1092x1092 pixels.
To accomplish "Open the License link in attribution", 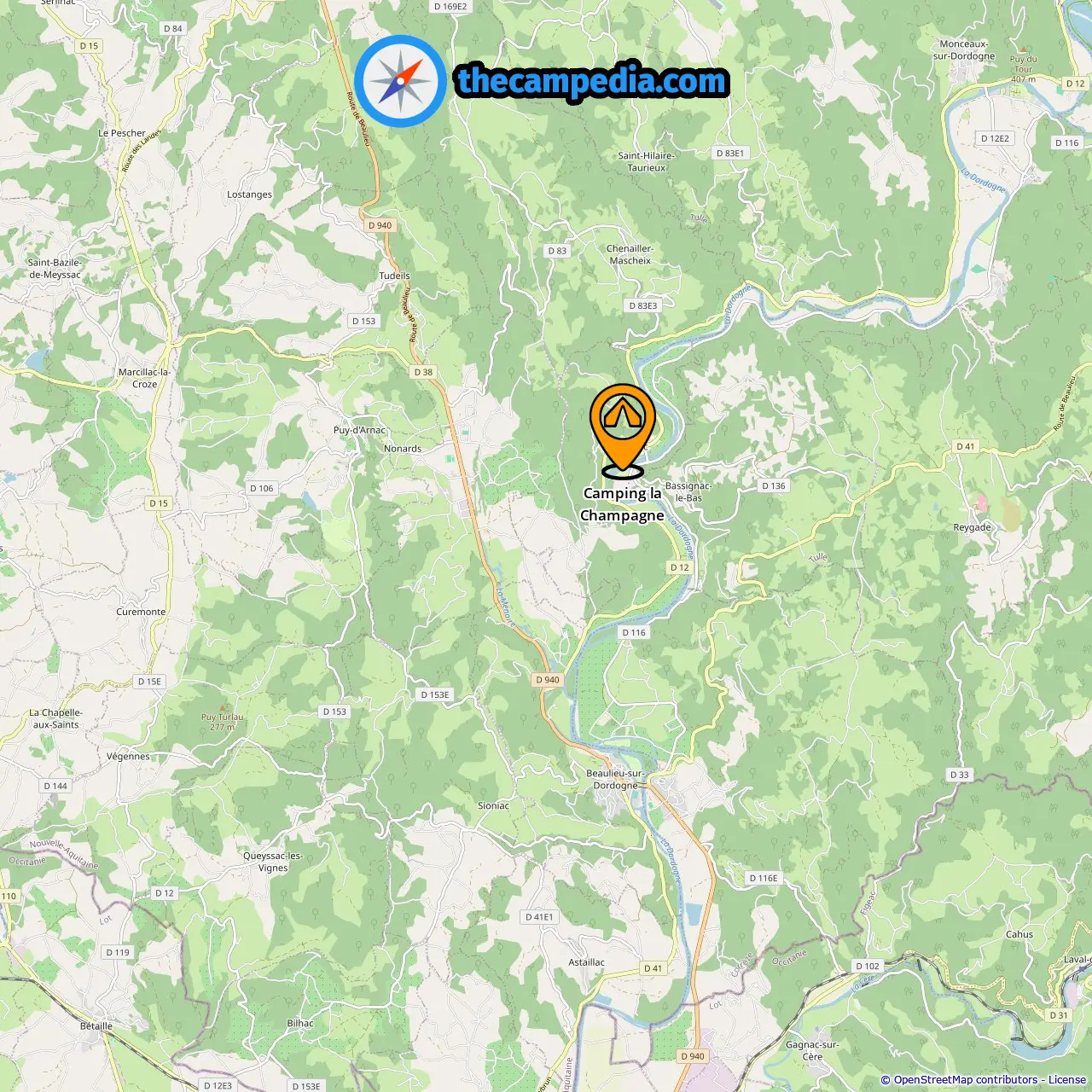I will click(1067, 1080).
